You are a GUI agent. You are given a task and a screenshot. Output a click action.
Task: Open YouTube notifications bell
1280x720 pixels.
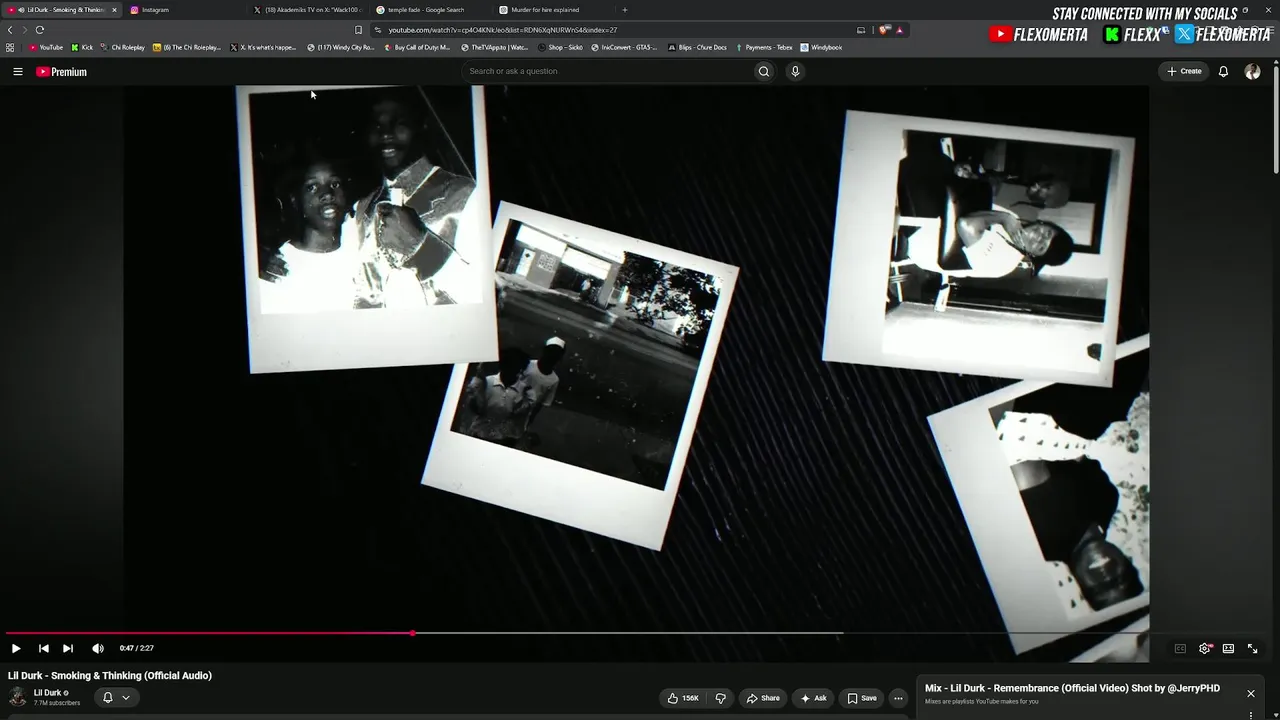point(1223,71)
